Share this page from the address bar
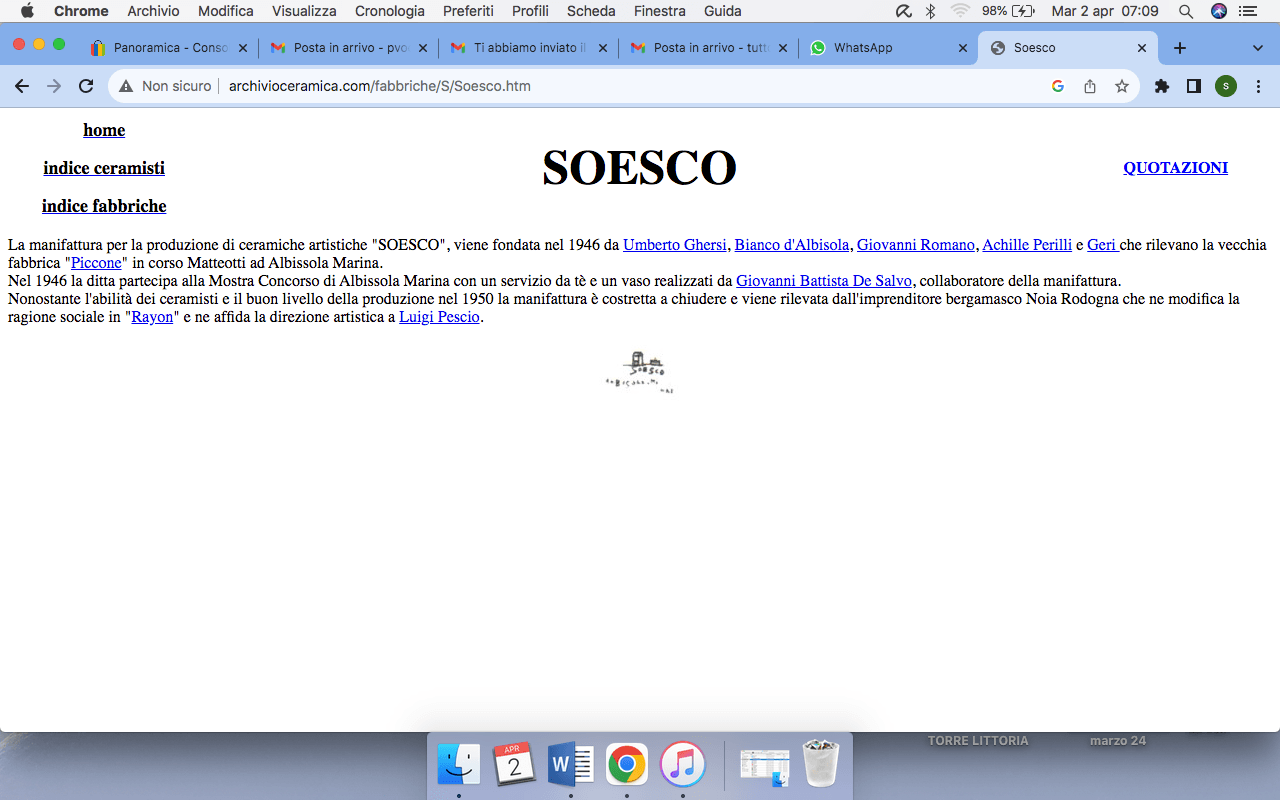The height and width of the screenshot is (800, 1280). pyautogui.click(x=1090, y=86)
